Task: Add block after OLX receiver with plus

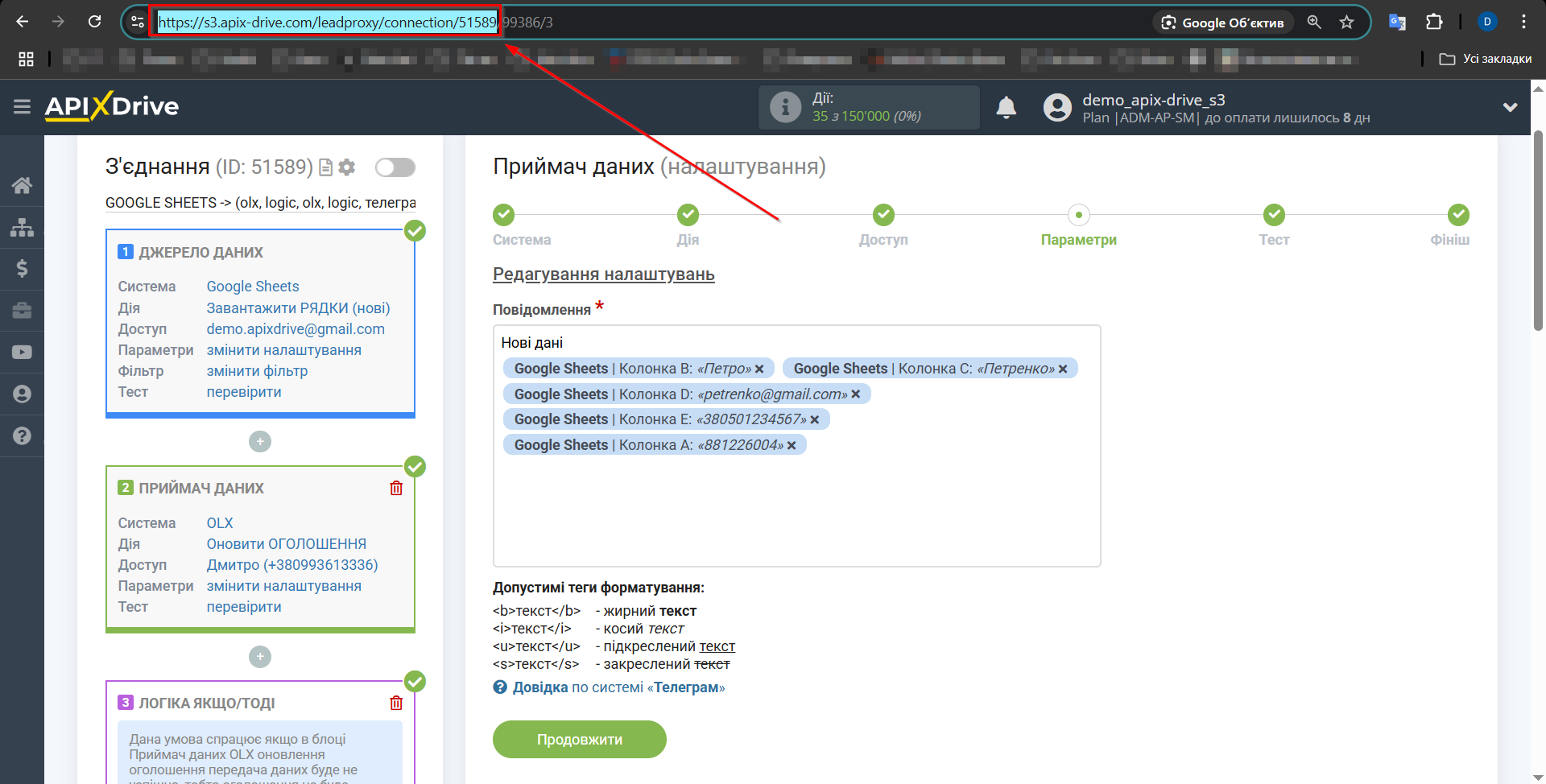Action: (260, 657)
